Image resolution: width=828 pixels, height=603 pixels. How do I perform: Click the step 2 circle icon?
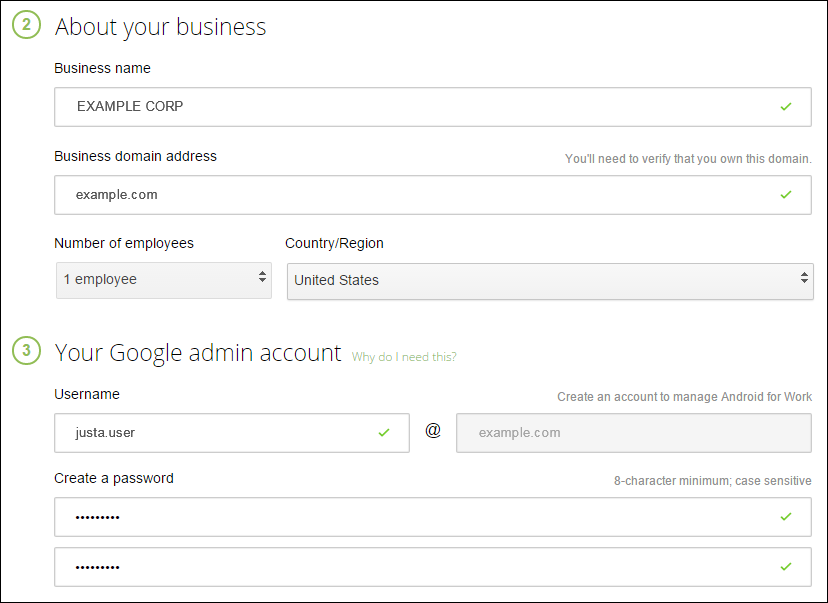pyautogui.click(x=26, y=26)
